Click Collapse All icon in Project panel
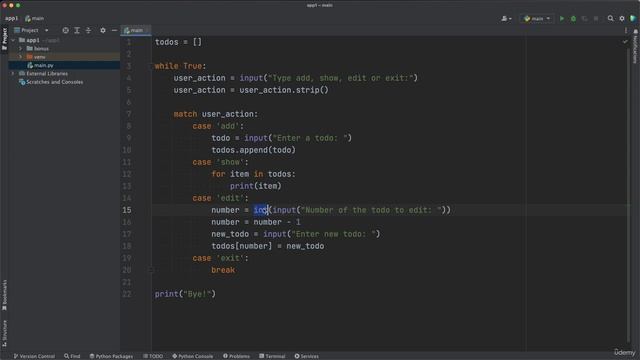 pyautogui.click(x=88, y=30)
